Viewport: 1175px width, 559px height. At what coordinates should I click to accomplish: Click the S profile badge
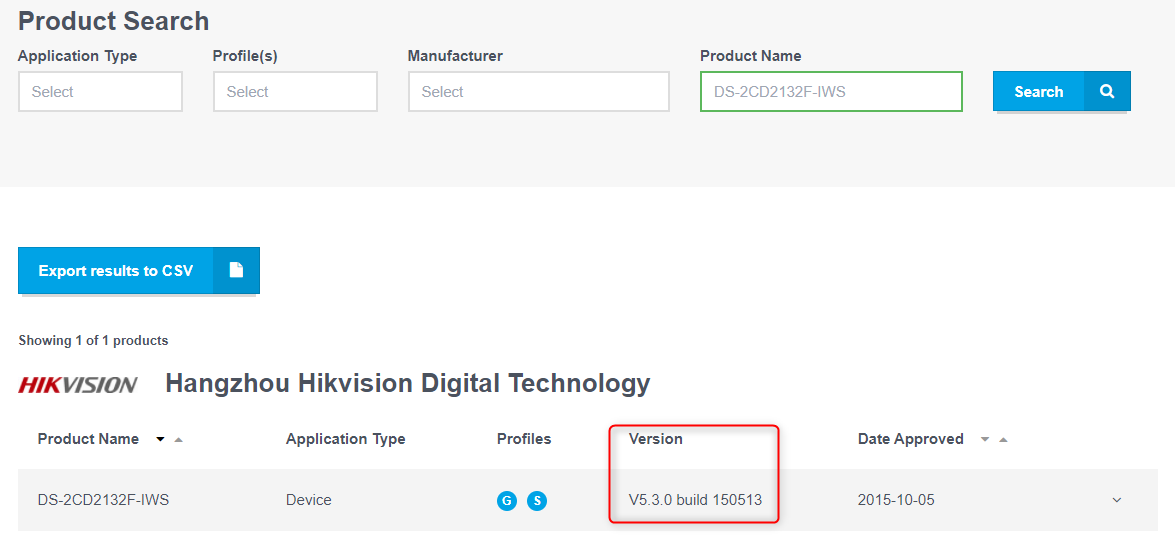pyautogui.click(x=537, y=500)
